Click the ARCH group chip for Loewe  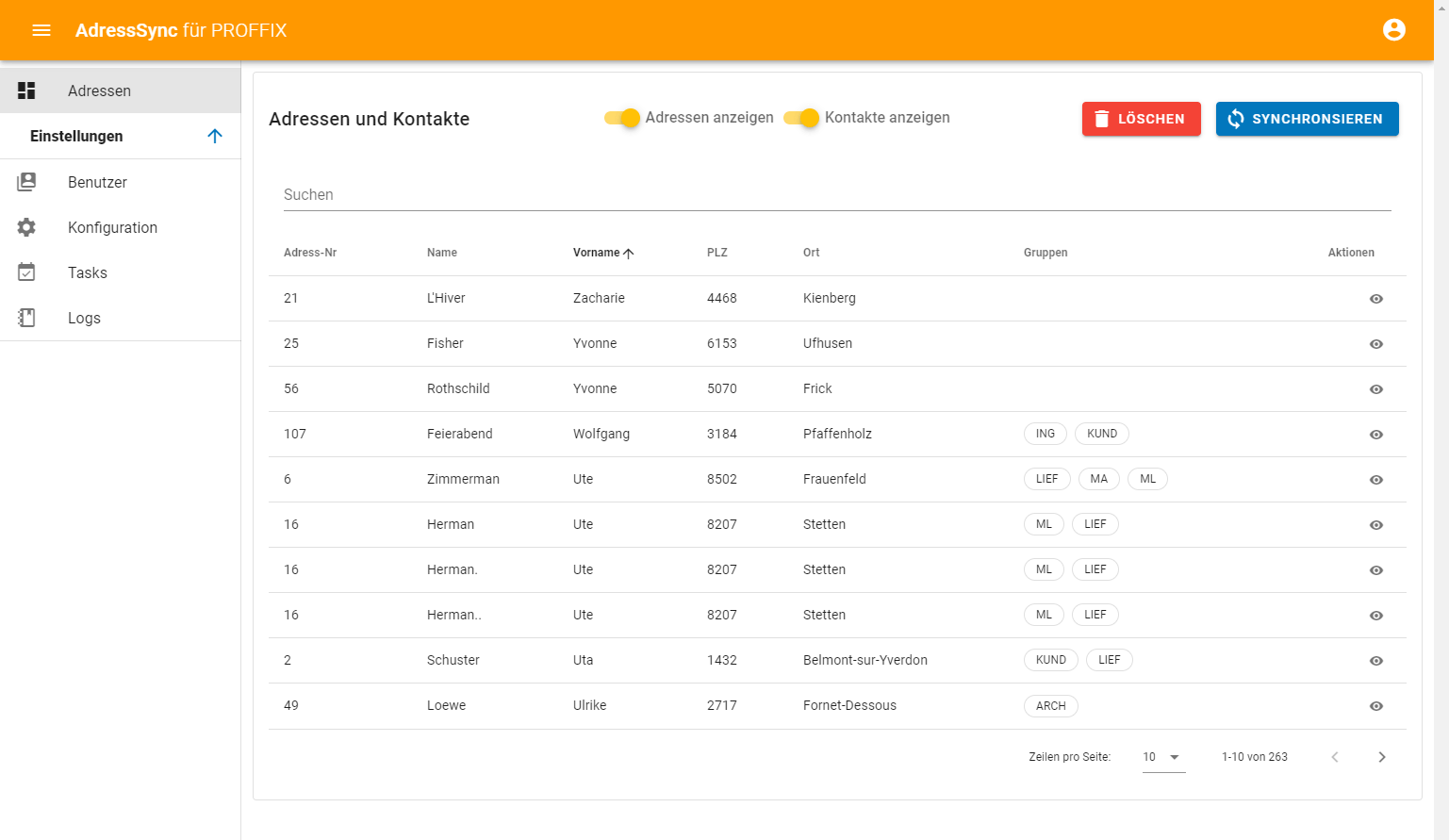[x=1050, y=706]
